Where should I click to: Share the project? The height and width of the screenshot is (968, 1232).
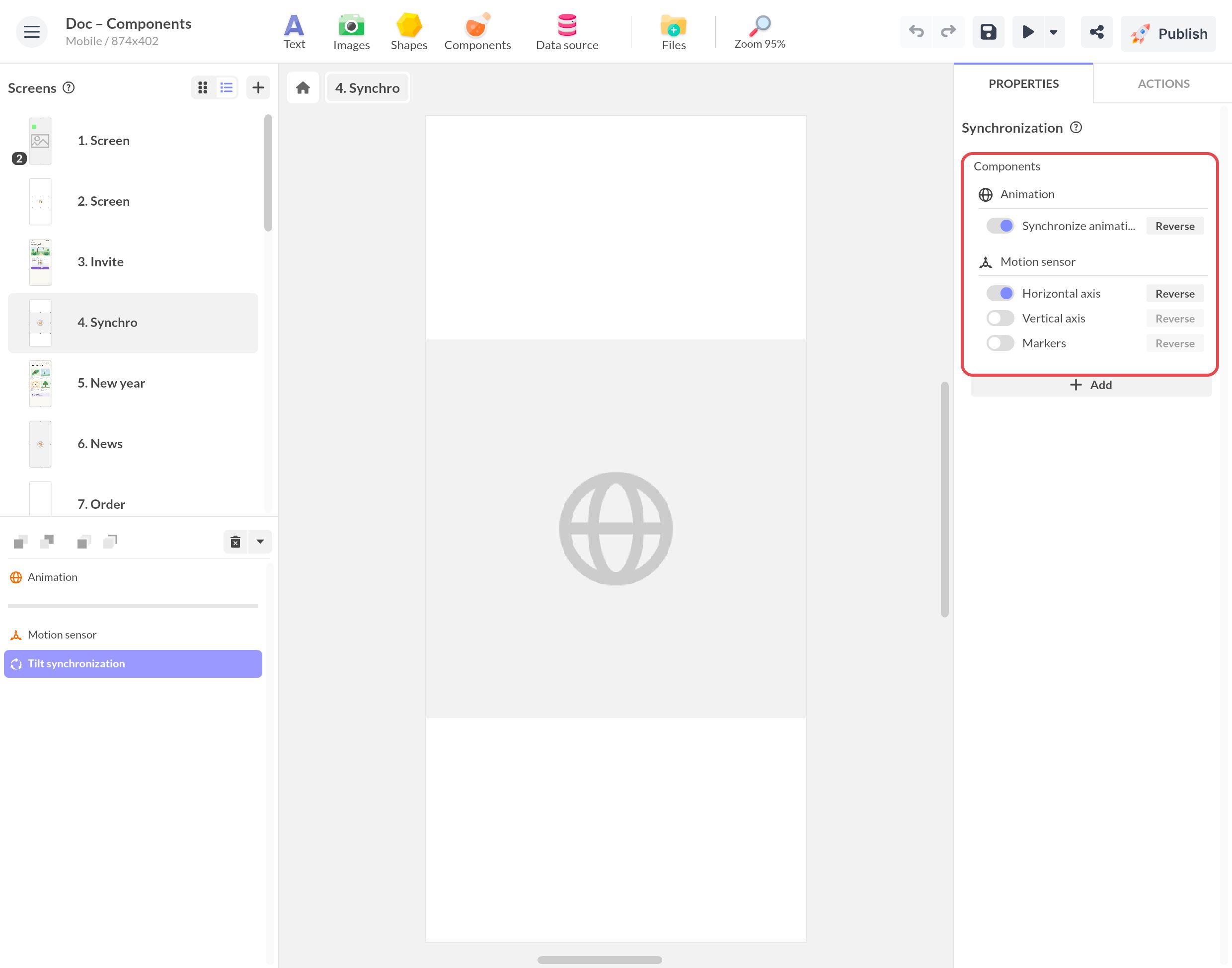[x=1096, y=32]
